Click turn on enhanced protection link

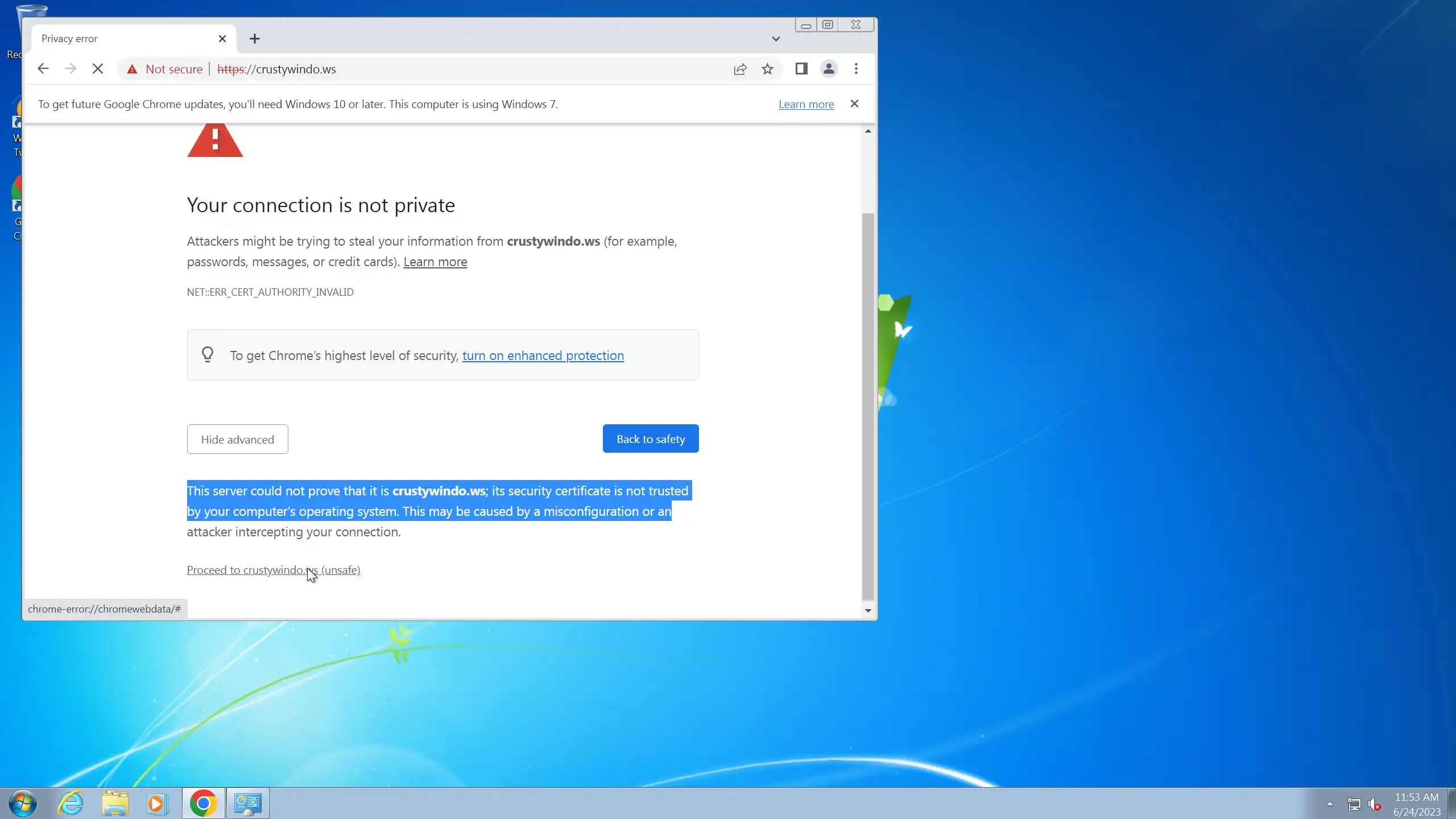(543, 355)
